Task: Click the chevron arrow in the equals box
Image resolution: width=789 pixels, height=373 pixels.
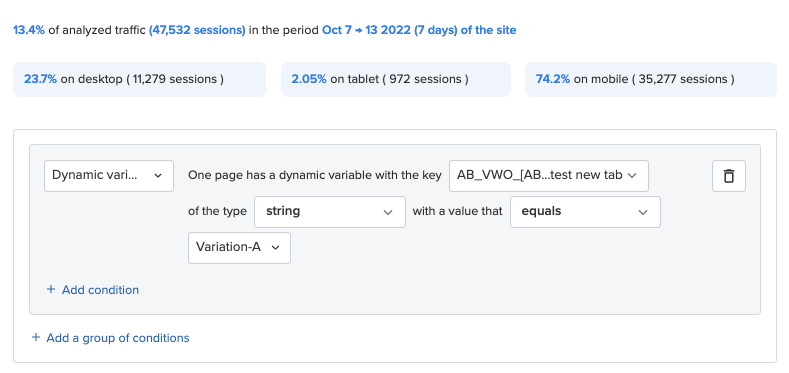Action: coord(643,212)
